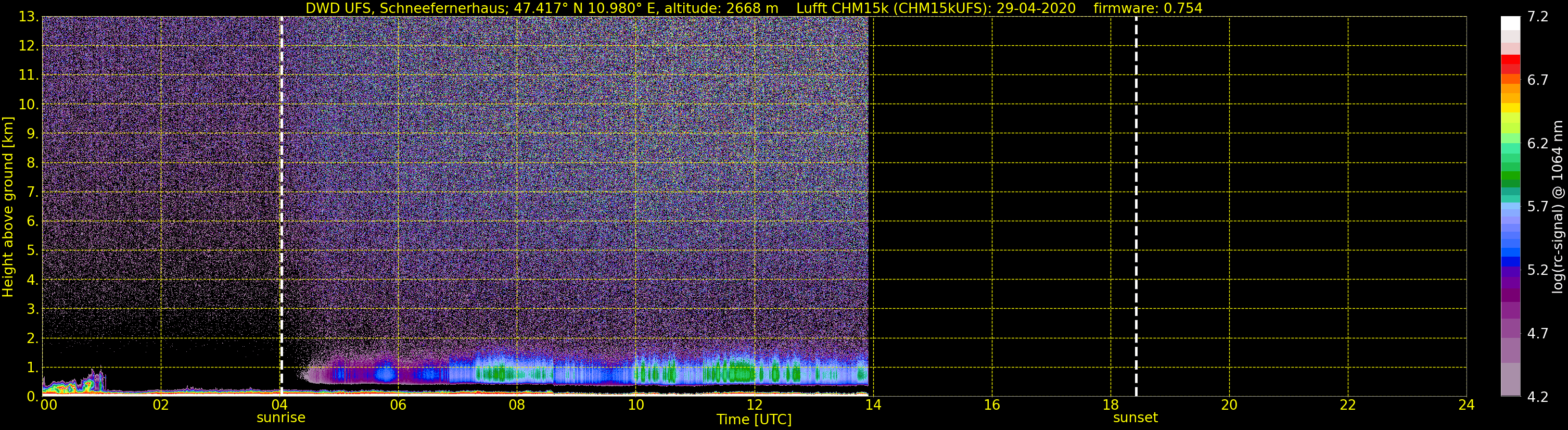This screenshot has width=1568, height=430.
Task: Click the time axis tick '06'
Action: click(398, 405)
